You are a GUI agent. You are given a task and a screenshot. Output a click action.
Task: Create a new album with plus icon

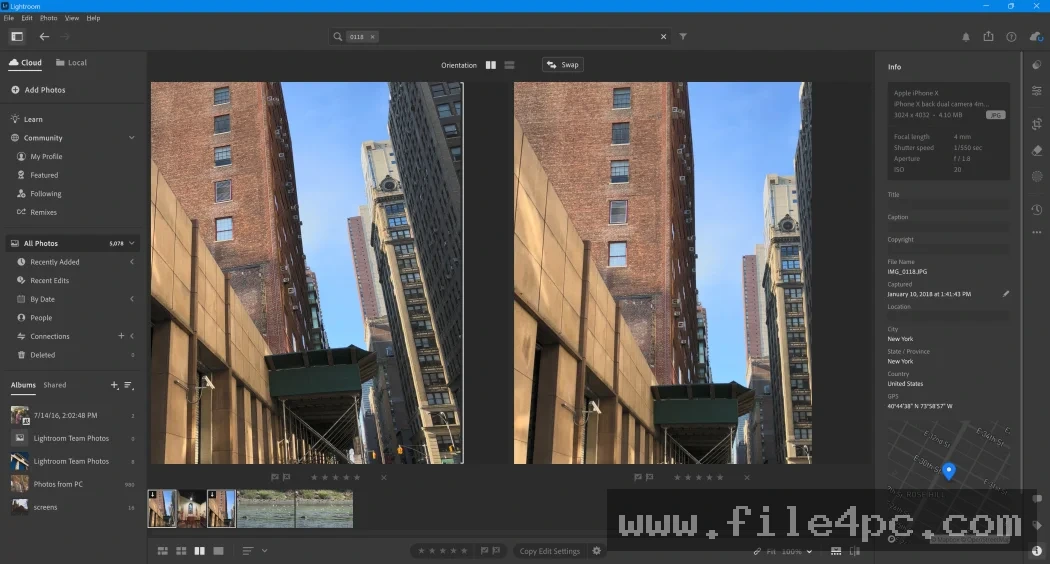click(115, 385)
